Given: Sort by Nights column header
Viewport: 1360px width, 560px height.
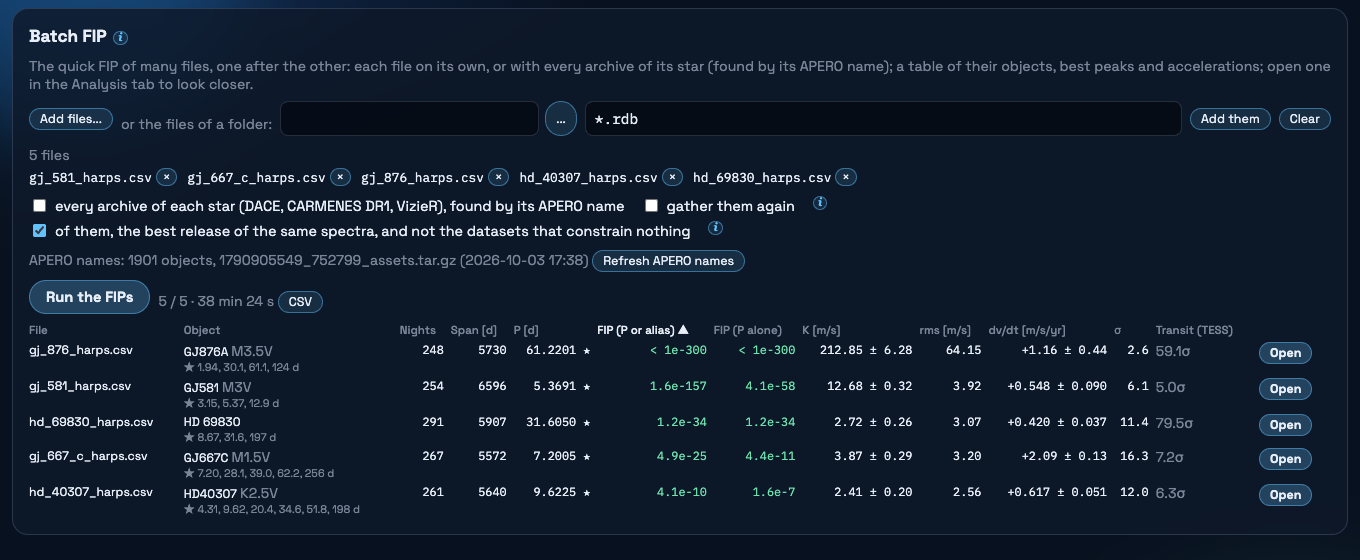Looking at the screenshot, I should (418, 330).
